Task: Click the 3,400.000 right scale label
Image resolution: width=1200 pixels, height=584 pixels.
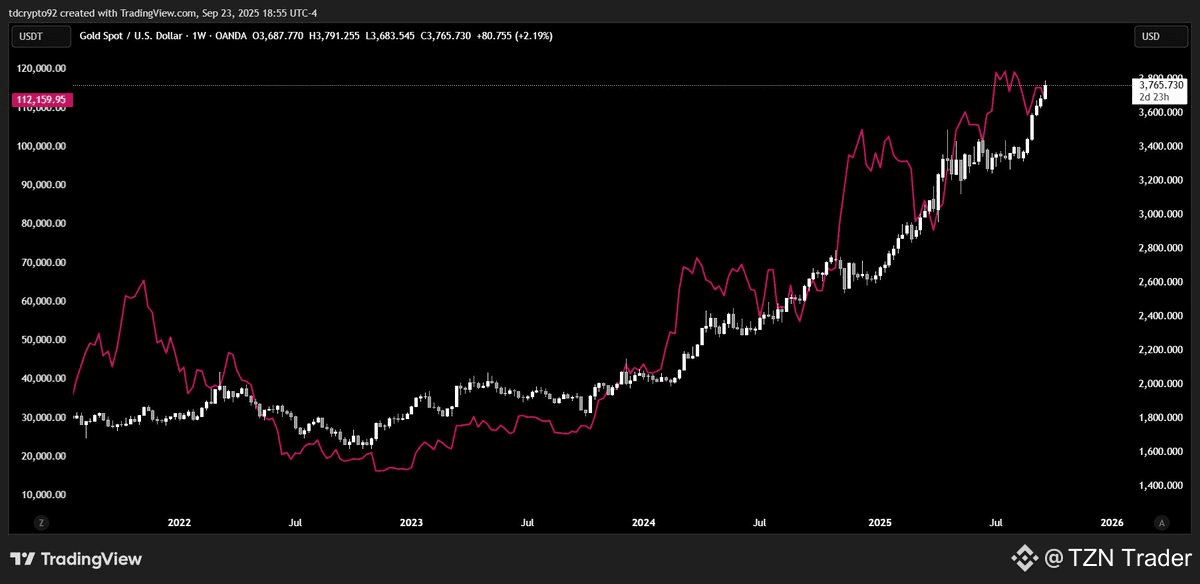Action: tap(1161, 147)
